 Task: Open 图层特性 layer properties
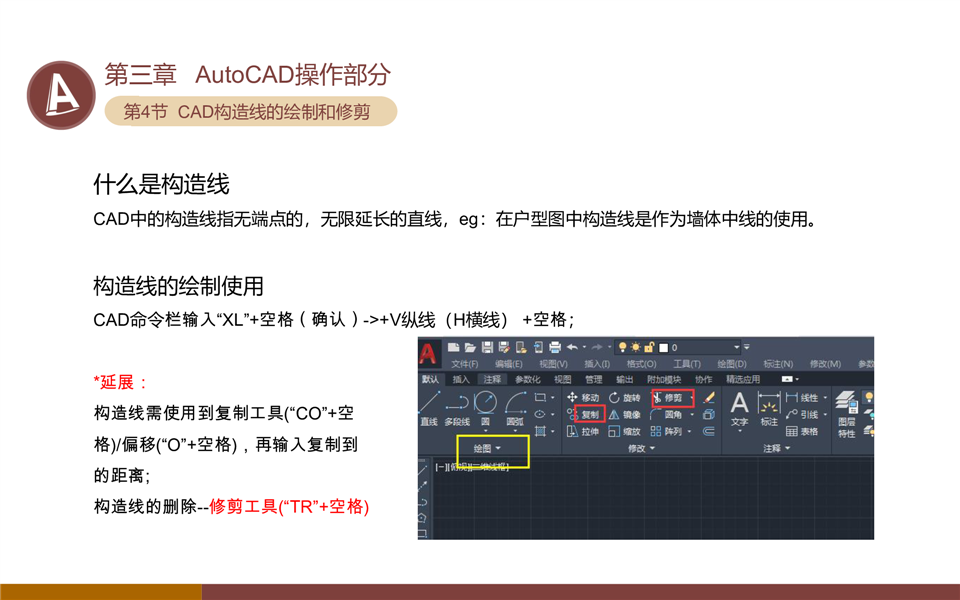coord(847,414)
